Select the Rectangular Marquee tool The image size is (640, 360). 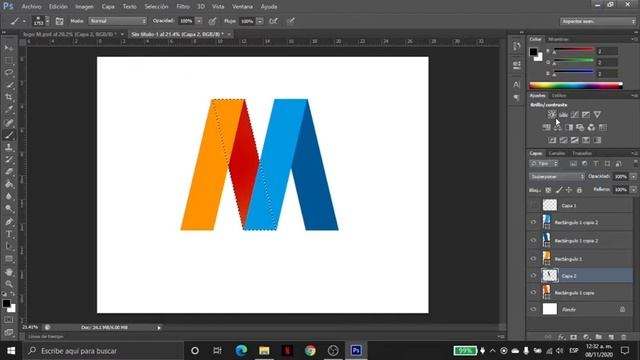pos(9,60)
